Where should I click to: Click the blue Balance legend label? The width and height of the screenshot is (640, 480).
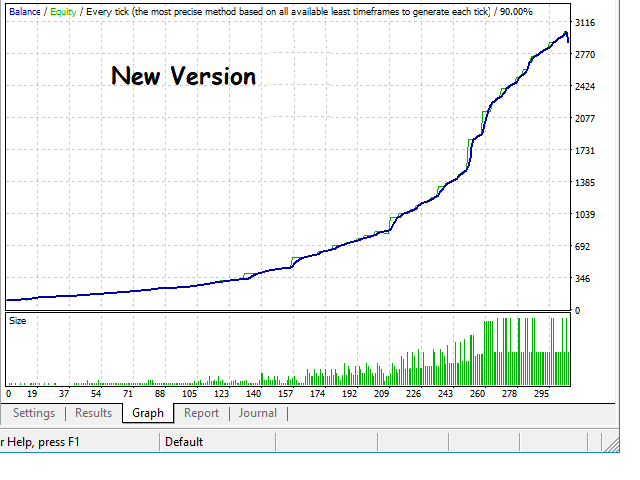(24, 12)
